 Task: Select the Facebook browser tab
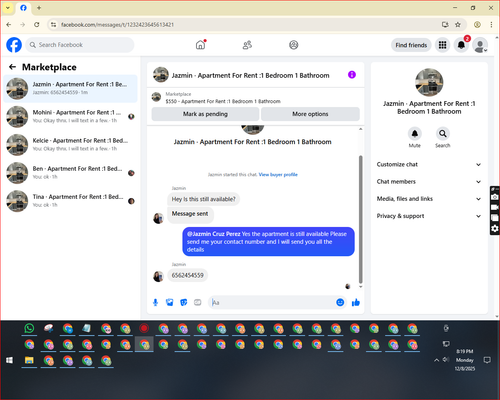pos(23,8)
